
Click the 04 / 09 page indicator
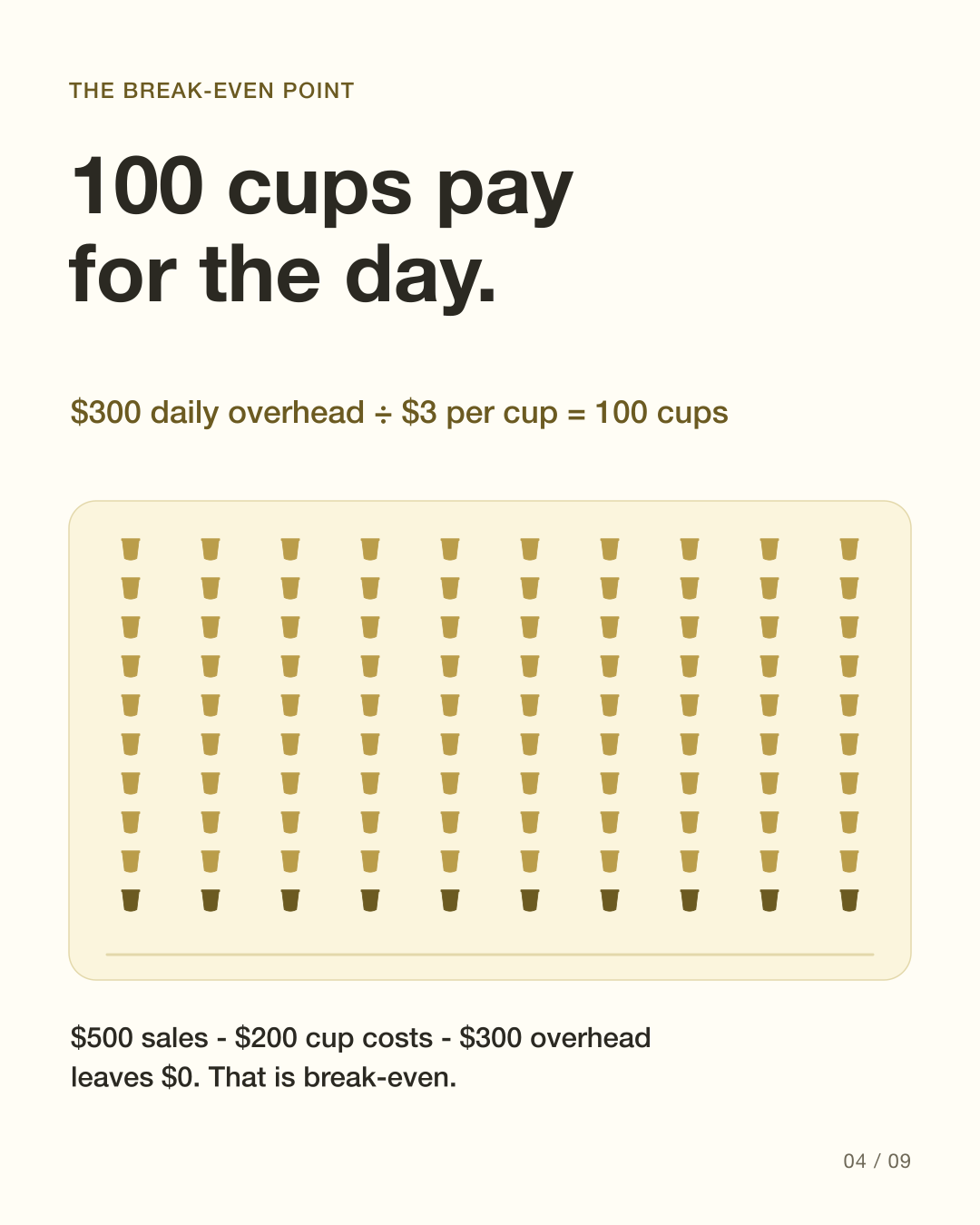[877, 1161]
